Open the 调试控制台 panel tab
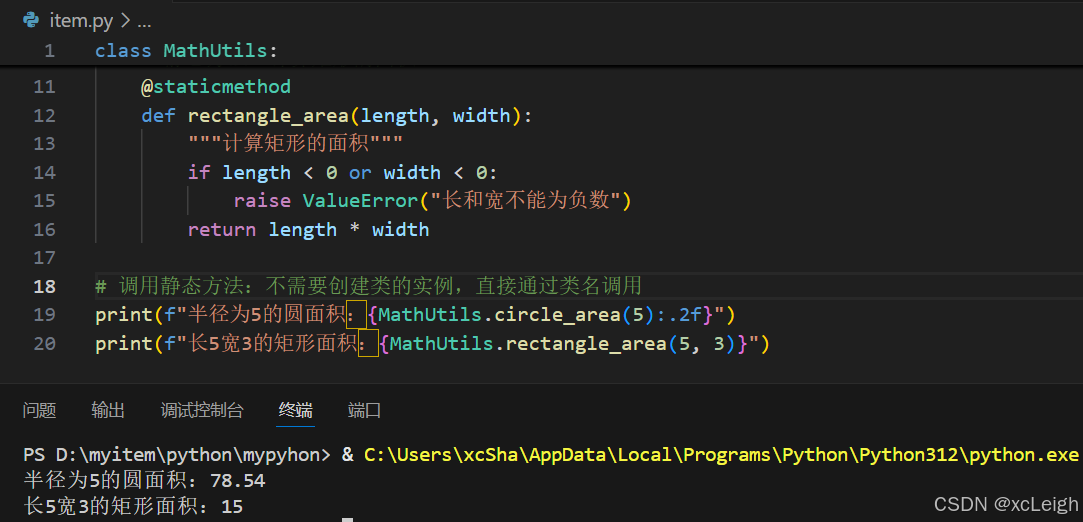This screenshot has height=522, width=1083. (x=202, y=411)
